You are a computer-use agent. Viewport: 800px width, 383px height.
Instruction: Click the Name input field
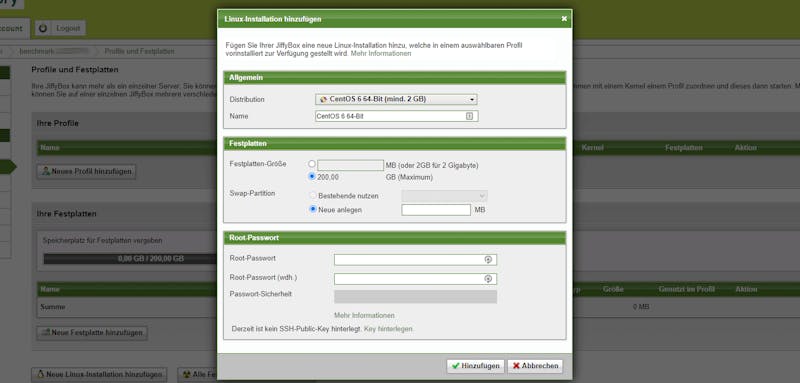point(396,116)
